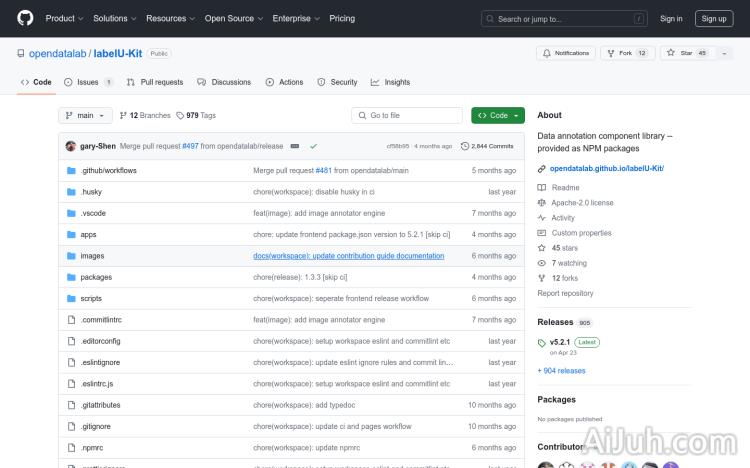Open the Pull requests tab
The height and width of the screenshot is (468, 750).
pos(155,82)
